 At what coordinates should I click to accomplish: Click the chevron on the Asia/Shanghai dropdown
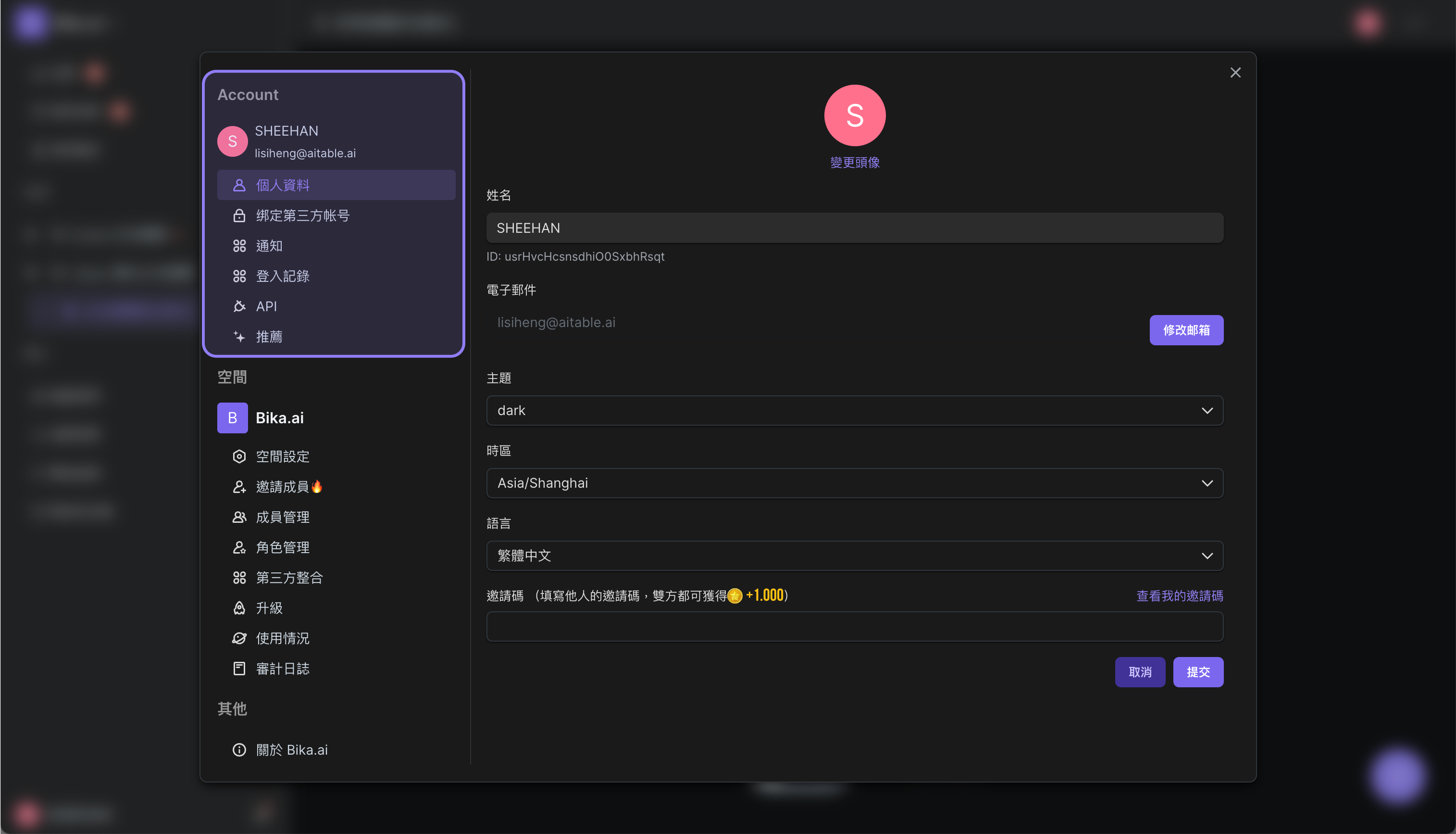pos(1207,483)
